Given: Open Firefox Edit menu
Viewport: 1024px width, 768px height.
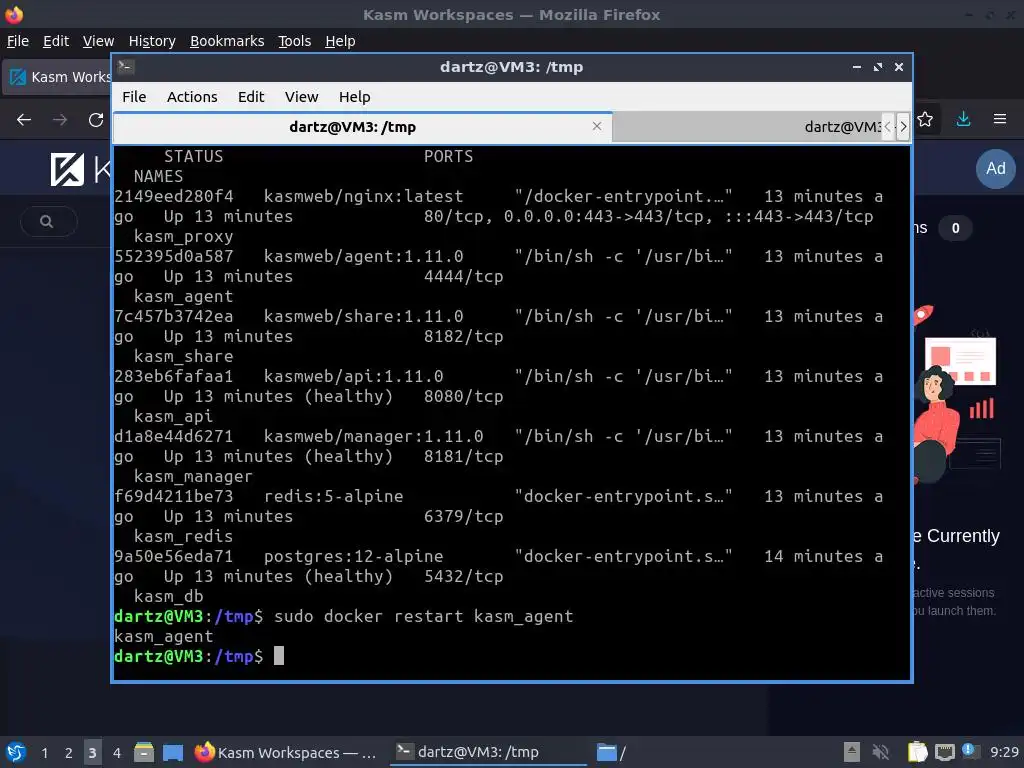Looking at the screenshot, I should tap(56, 41).
